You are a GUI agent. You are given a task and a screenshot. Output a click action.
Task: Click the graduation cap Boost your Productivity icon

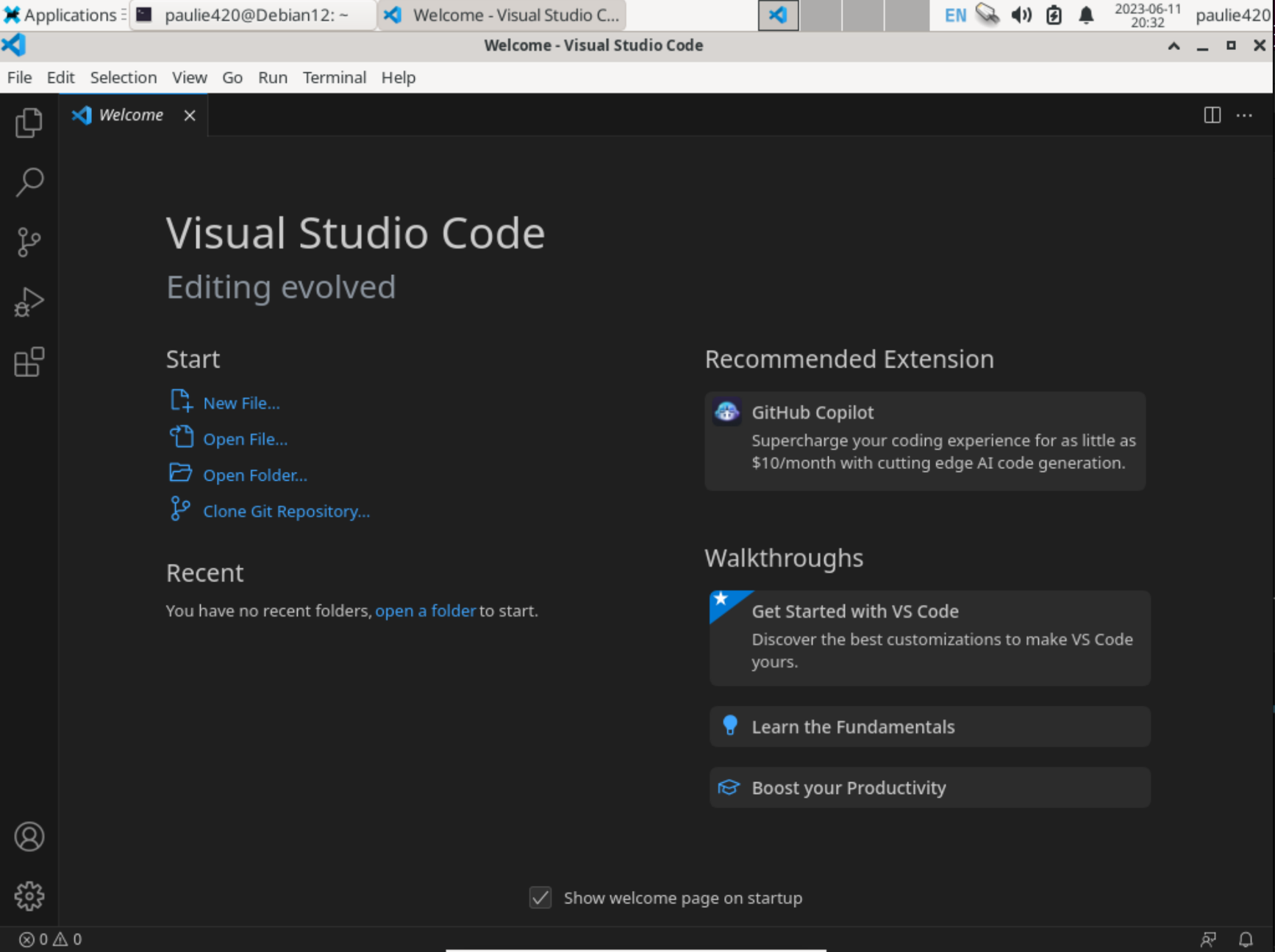pyautogui.click(x=729, y=787)
